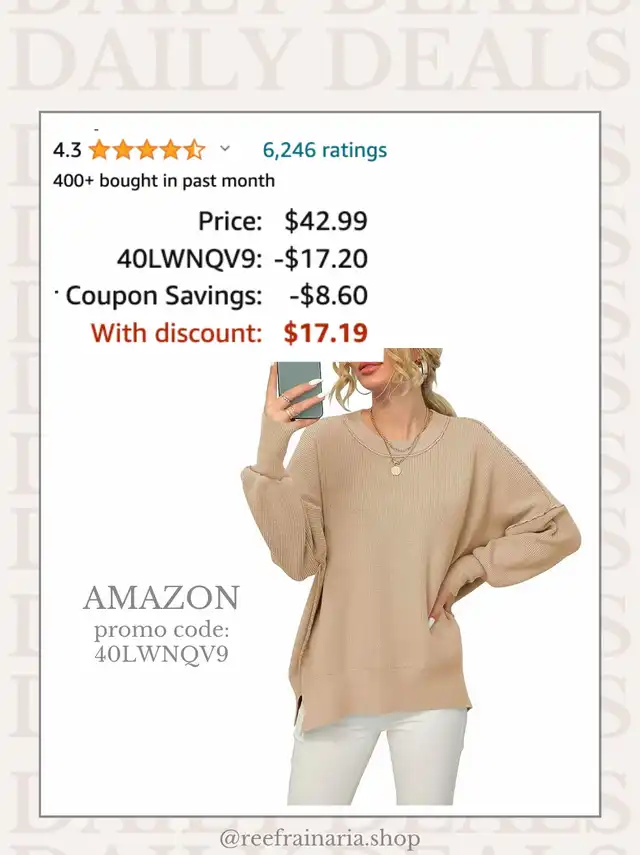
Task: Click the -$17.20 promo discount amount
Action: (x=321, y=258)
